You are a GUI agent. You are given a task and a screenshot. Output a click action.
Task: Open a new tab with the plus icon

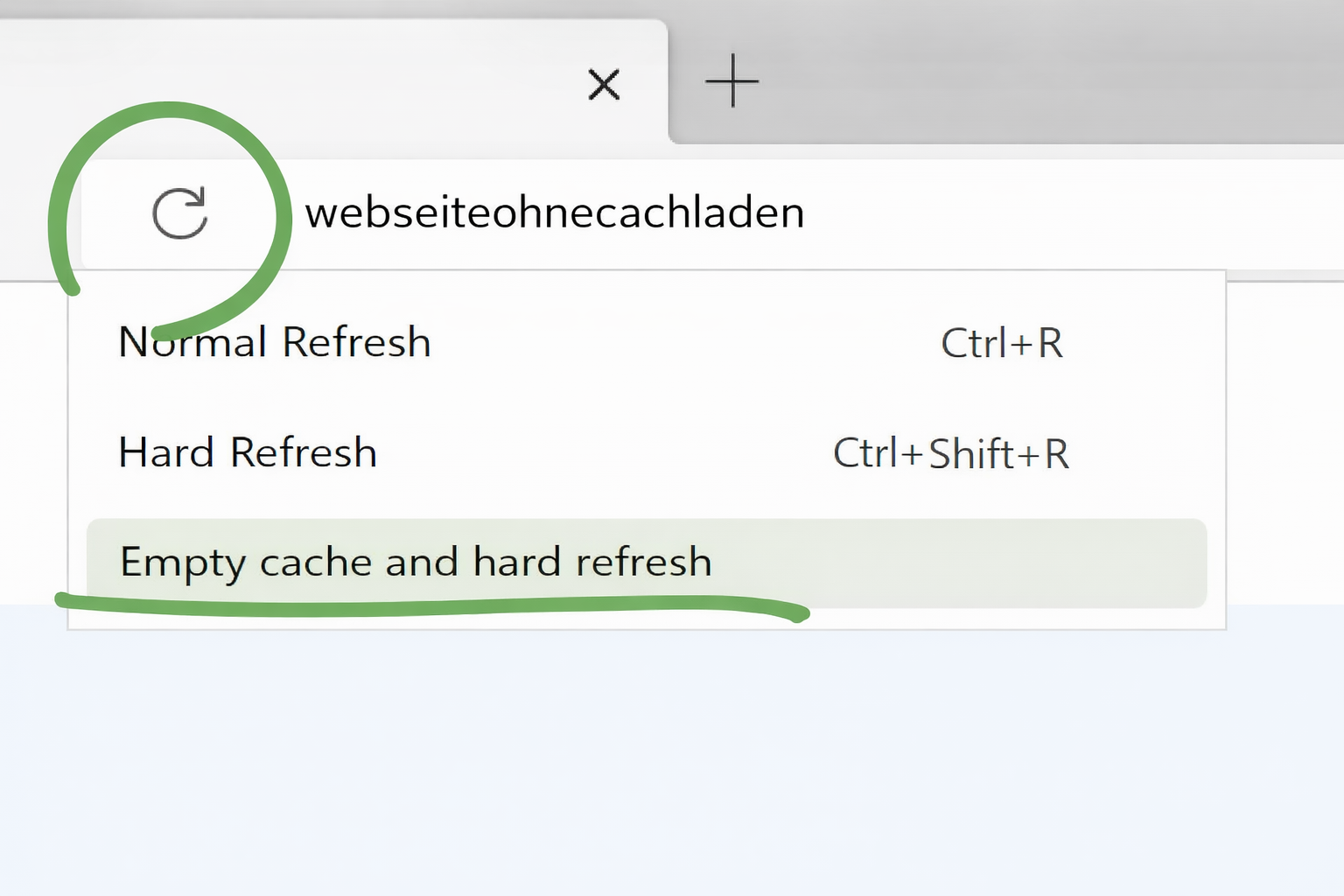click(x=731, y=81)
